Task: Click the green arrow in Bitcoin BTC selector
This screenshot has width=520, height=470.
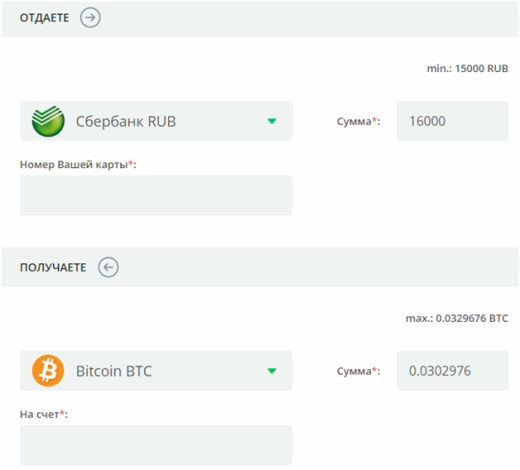Action: click(x=272, y=371)
